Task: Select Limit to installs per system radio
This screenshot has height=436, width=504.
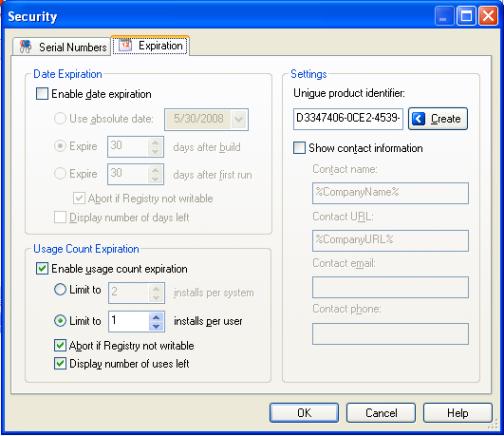Action: click(60, 289)
